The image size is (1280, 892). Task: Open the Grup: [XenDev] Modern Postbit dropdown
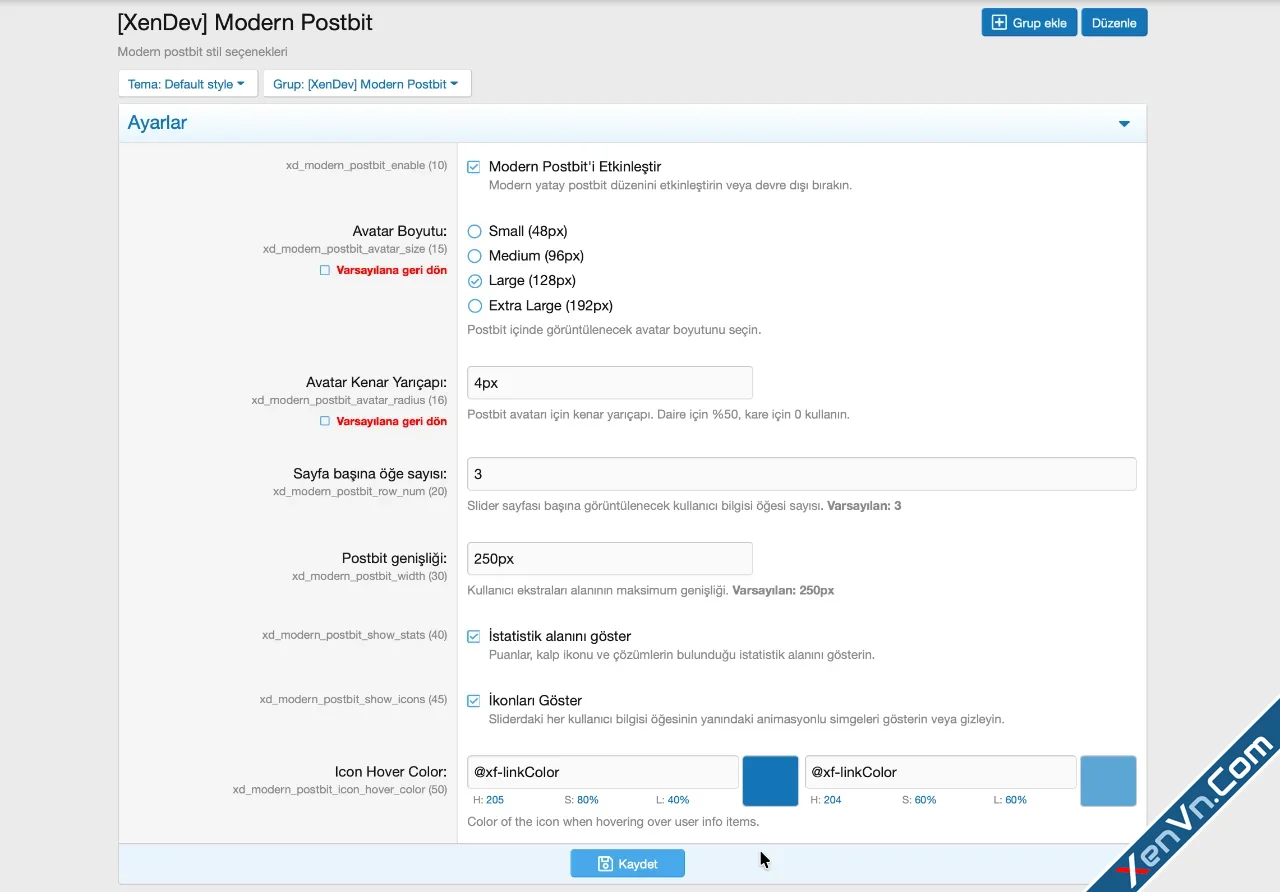(366, 84)
